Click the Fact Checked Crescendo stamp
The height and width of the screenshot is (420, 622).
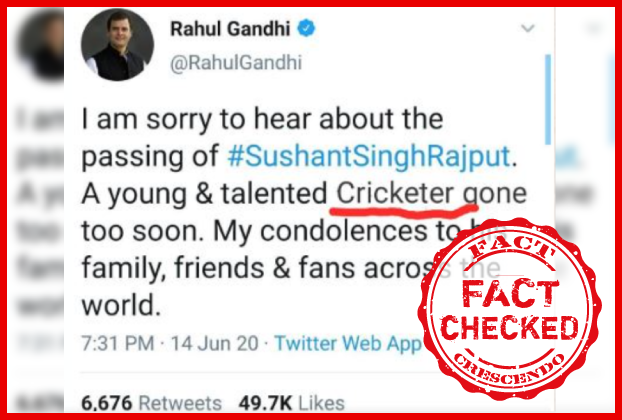509,309
